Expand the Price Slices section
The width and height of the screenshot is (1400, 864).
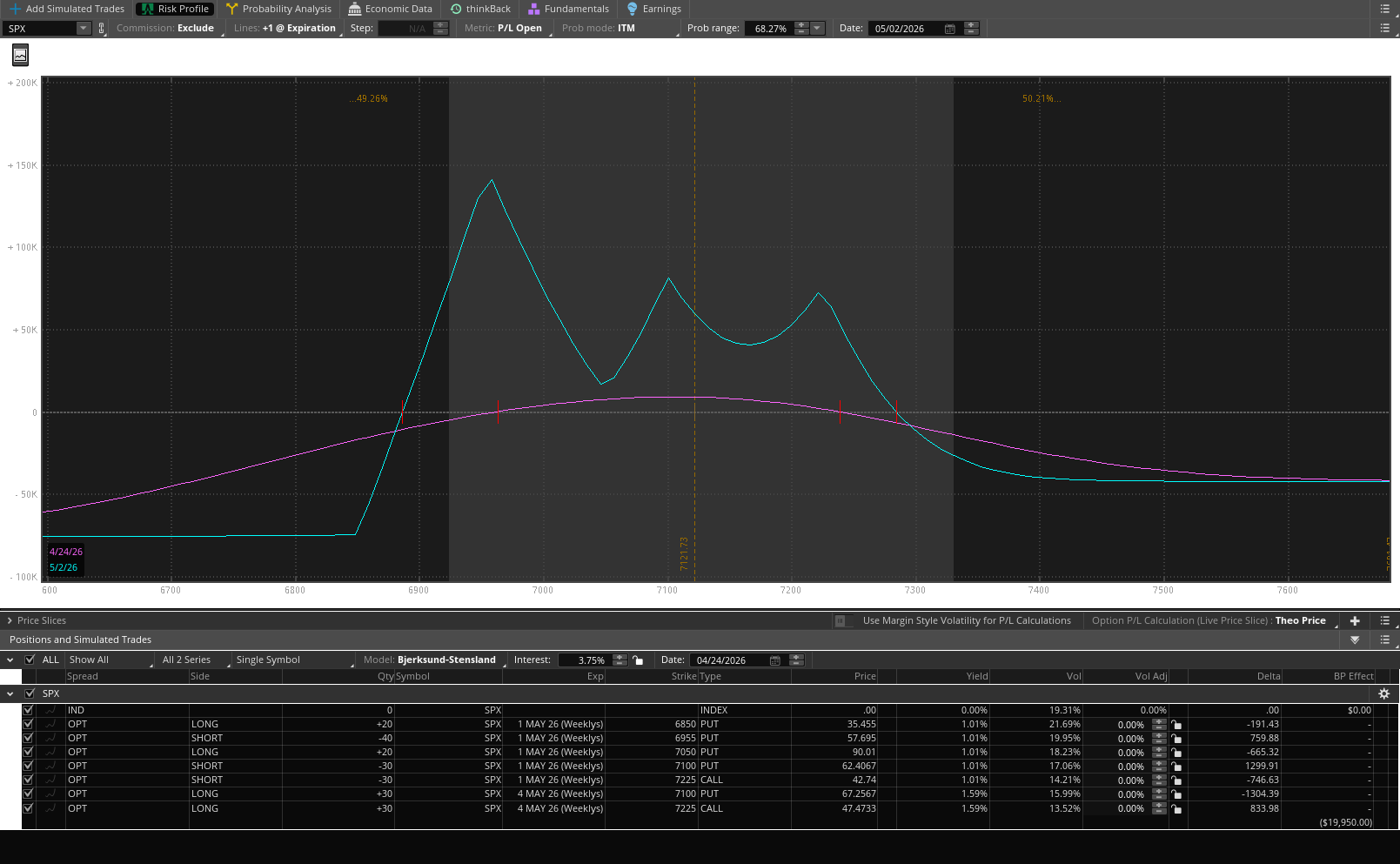(10, 620)
